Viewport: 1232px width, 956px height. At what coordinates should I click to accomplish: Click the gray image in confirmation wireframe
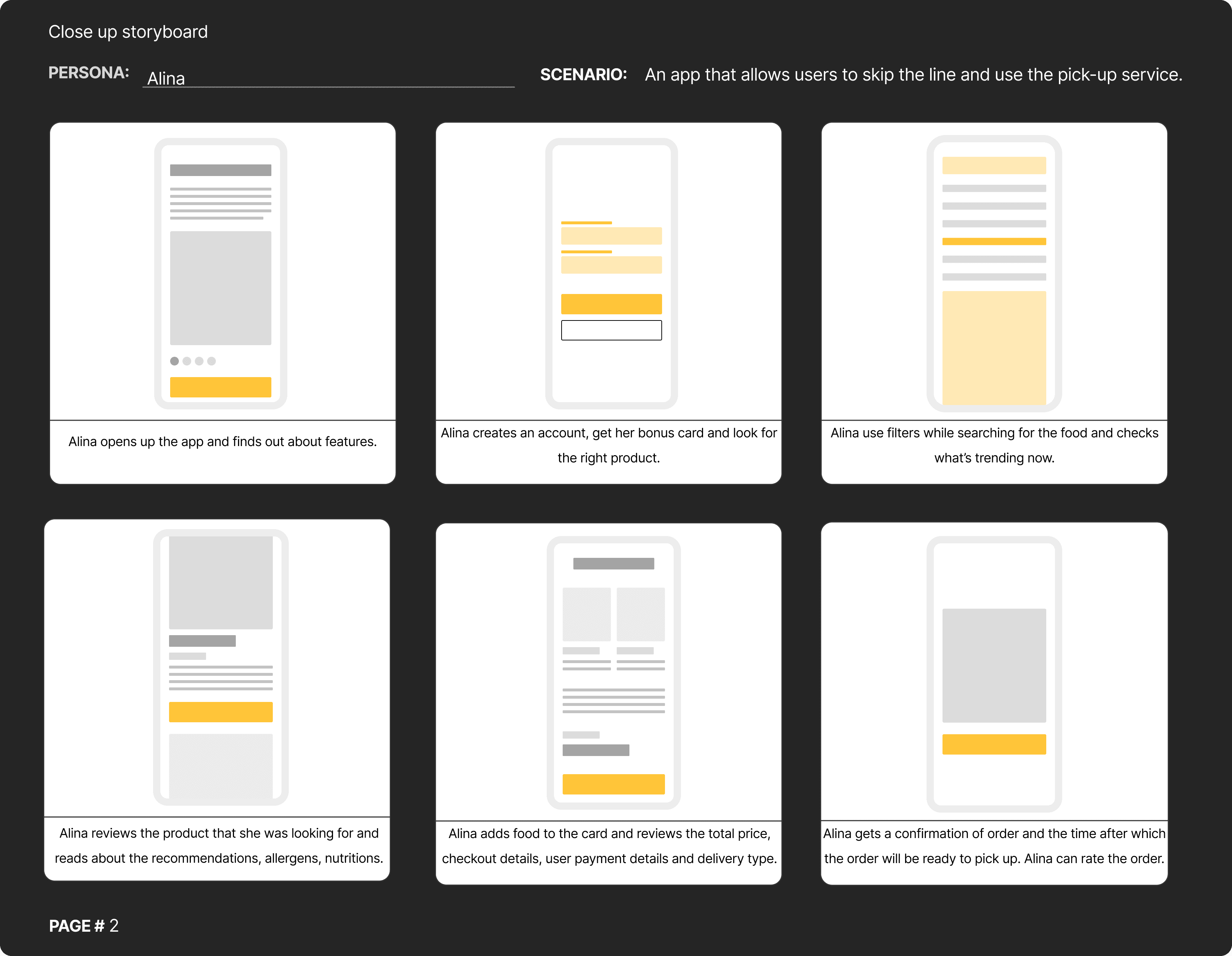(x=994, y=665)
